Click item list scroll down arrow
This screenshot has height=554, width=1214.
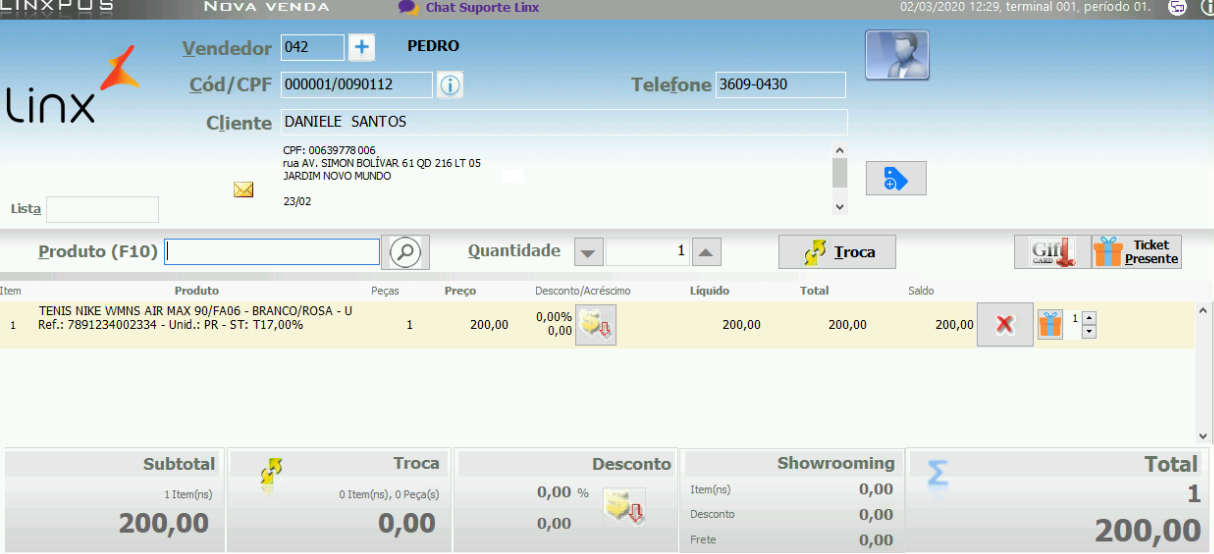click(x=1203, y=436)
